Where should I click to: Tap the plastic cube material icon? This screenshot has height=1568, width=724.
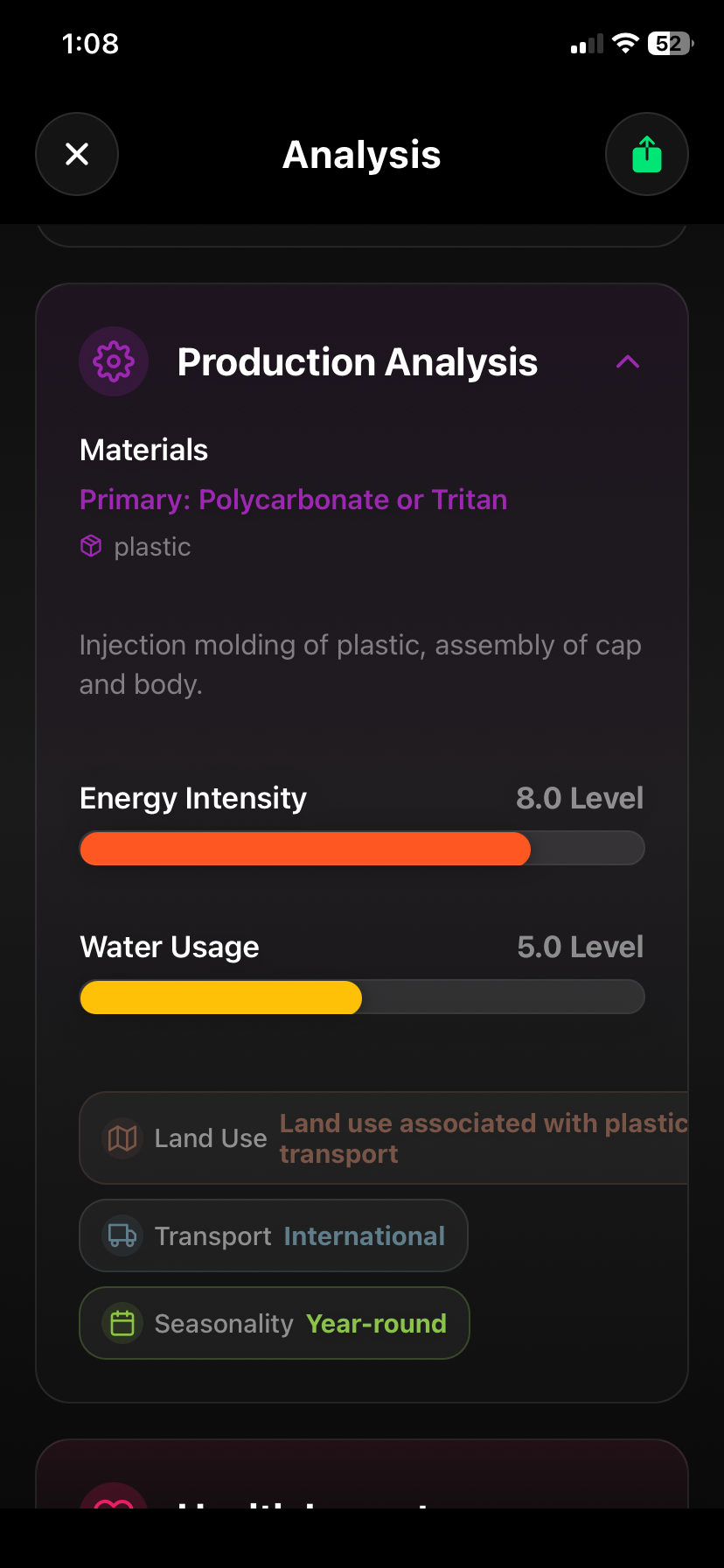point(91,546)
